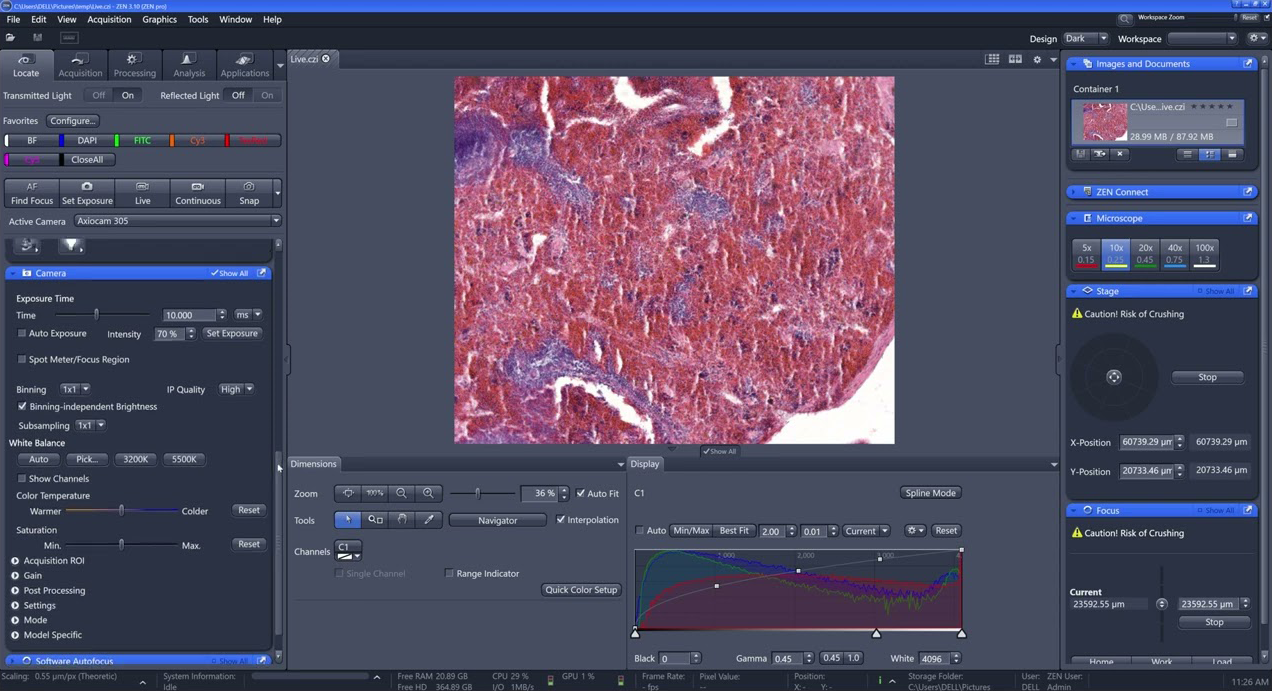The height and width of the screenshot is (691, 1272).
Task: Run Find Focus autofocus
Action: 32,193
